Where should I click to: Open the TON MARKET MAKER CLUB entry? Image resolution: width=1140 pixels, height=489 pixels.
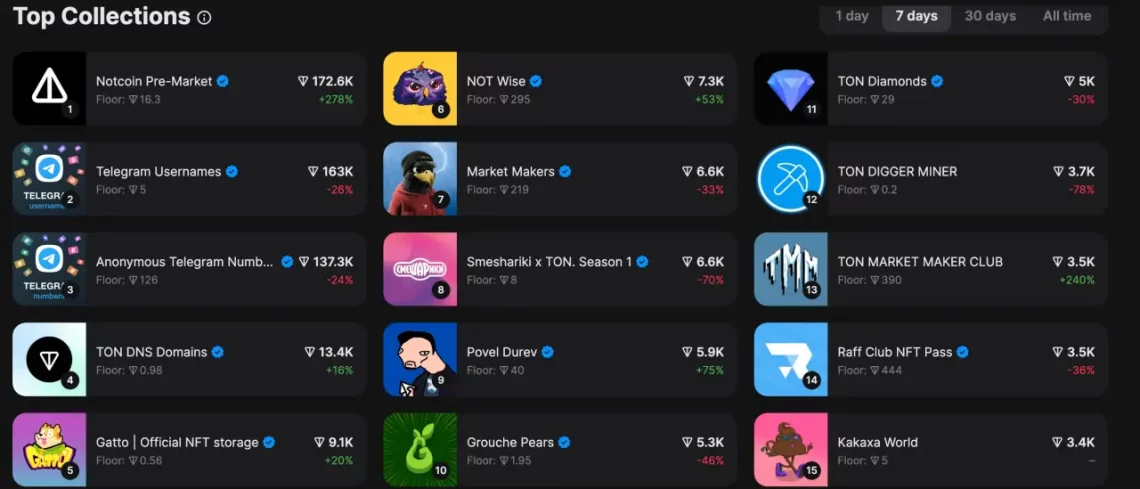(x=931, y=269)
